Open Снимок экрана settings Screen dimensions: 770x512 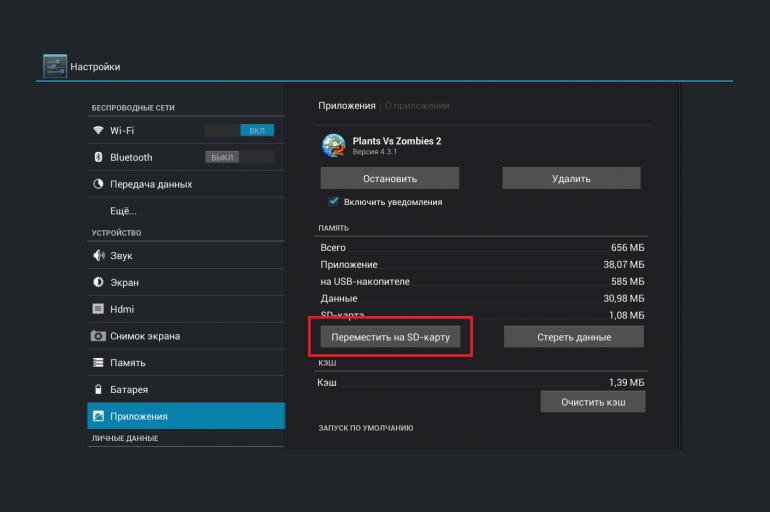[x=186, y=336]
